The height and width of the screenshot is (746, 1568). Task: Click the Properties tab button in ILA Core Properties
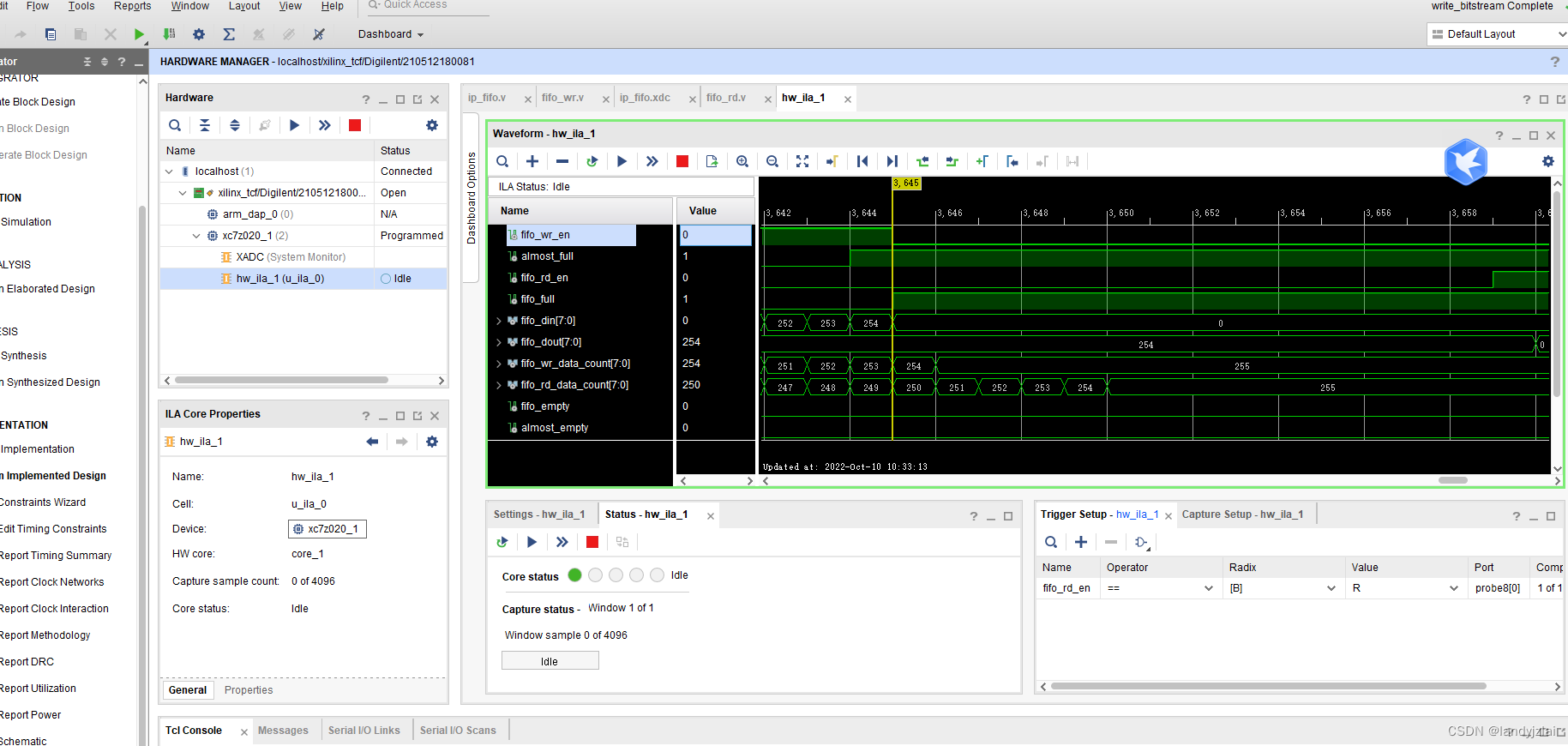249,690
